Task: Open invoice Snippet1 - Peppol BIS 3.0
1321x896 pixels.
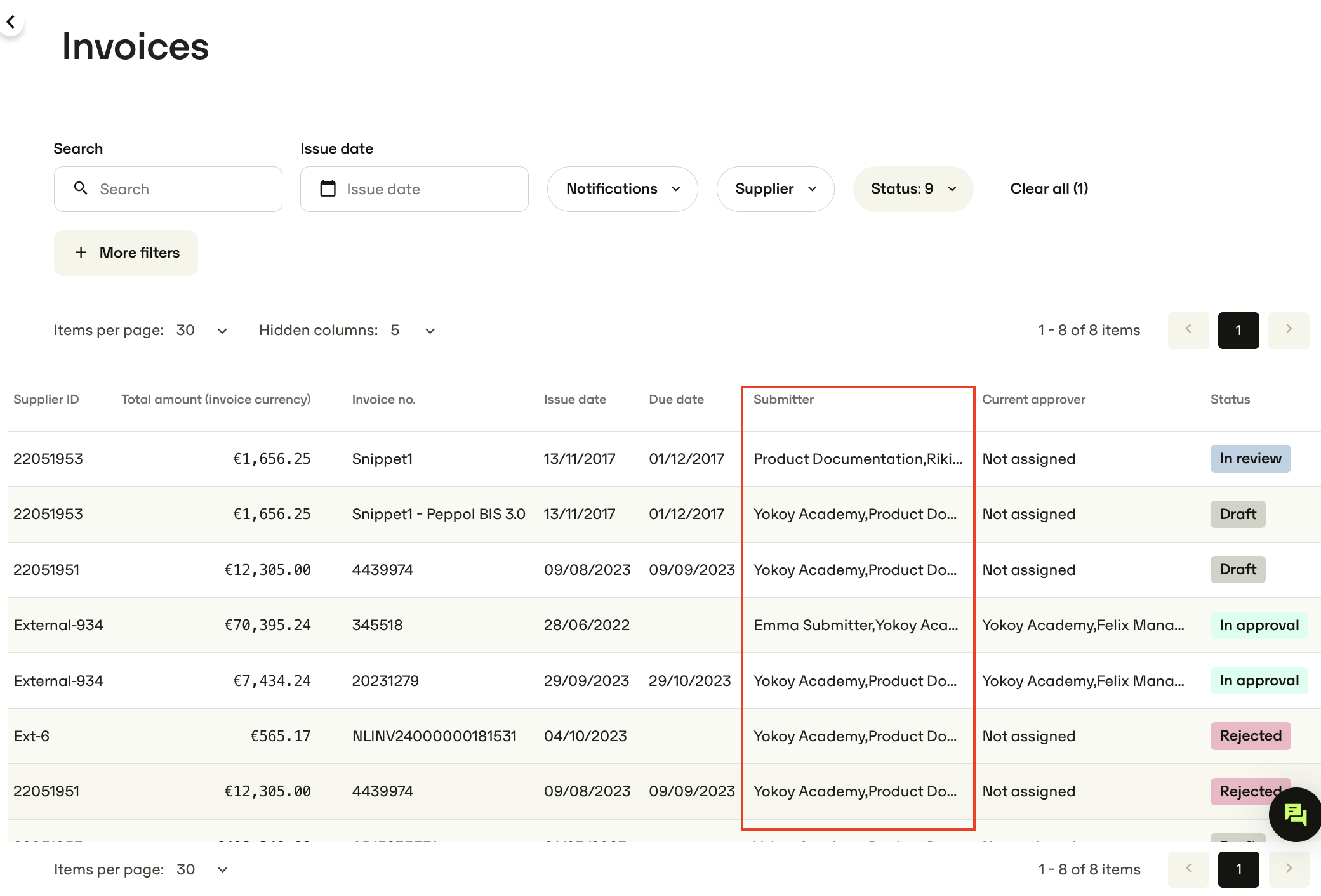Action: tap(439, 514)
